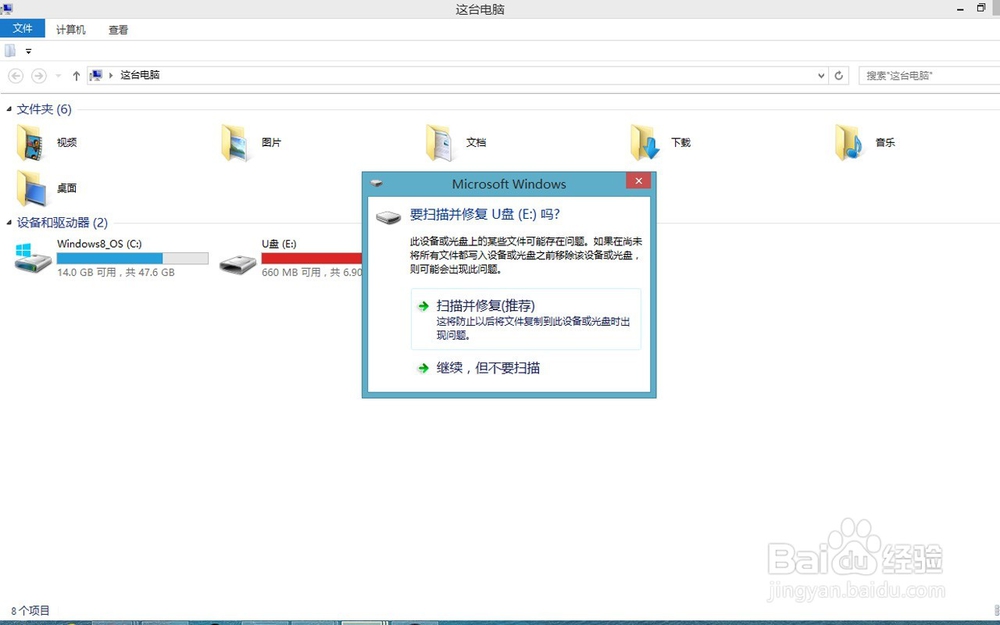
Task: Collapse the 设备和驱动器 (2) section
Action: click(x=7, y=222)
